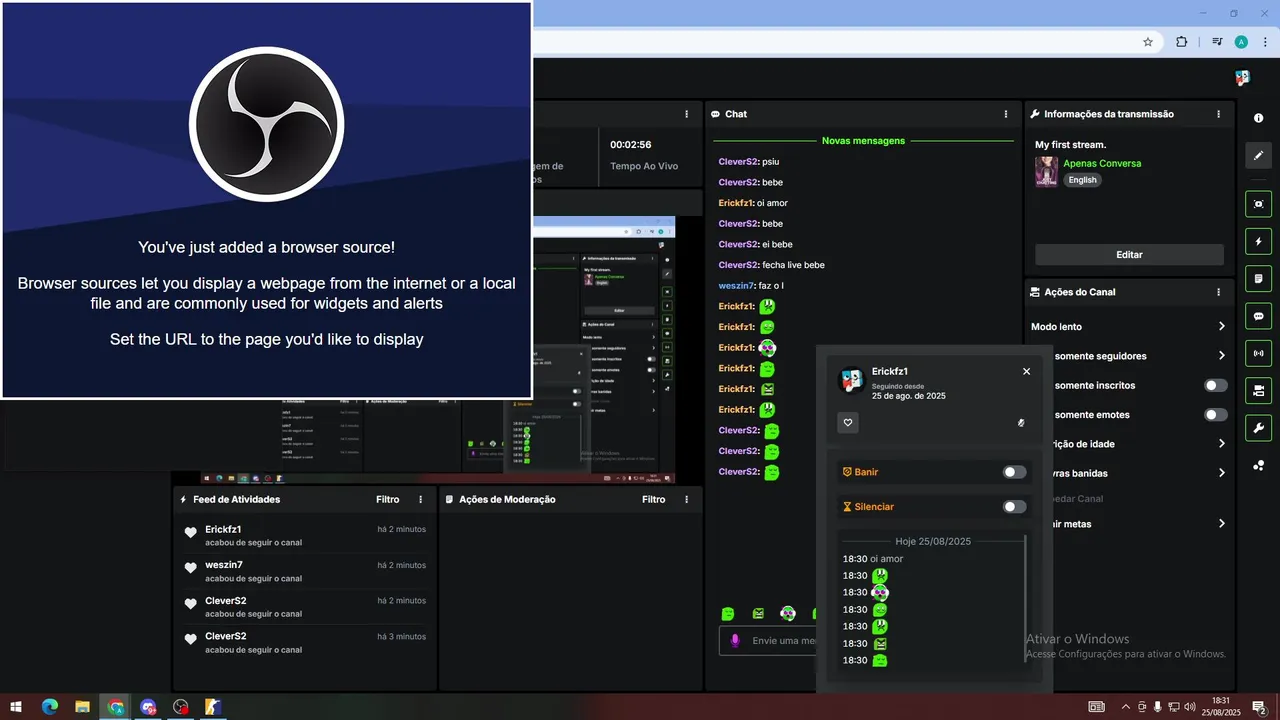
Task: Select the Erickfz1 follow activity entry
Action: tap(305, 535)
